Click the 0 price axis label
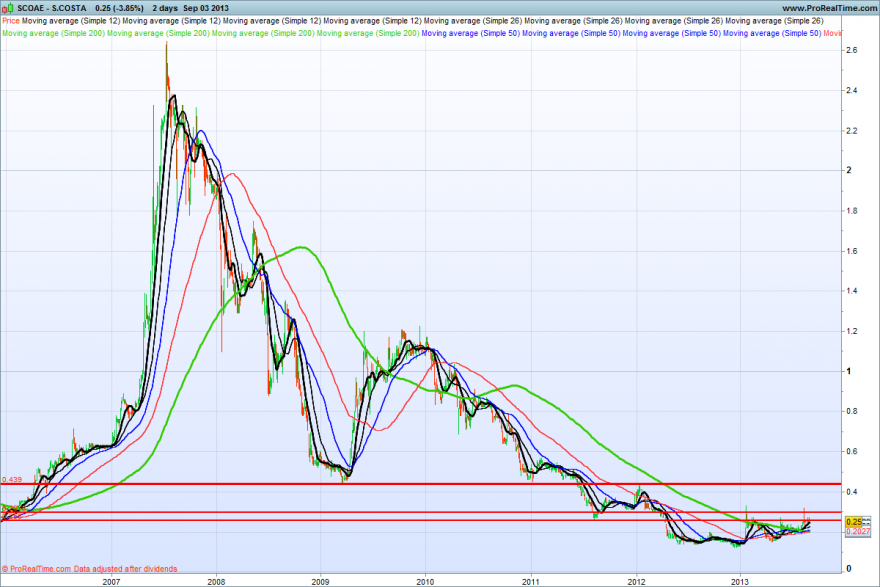 [849, 568]
